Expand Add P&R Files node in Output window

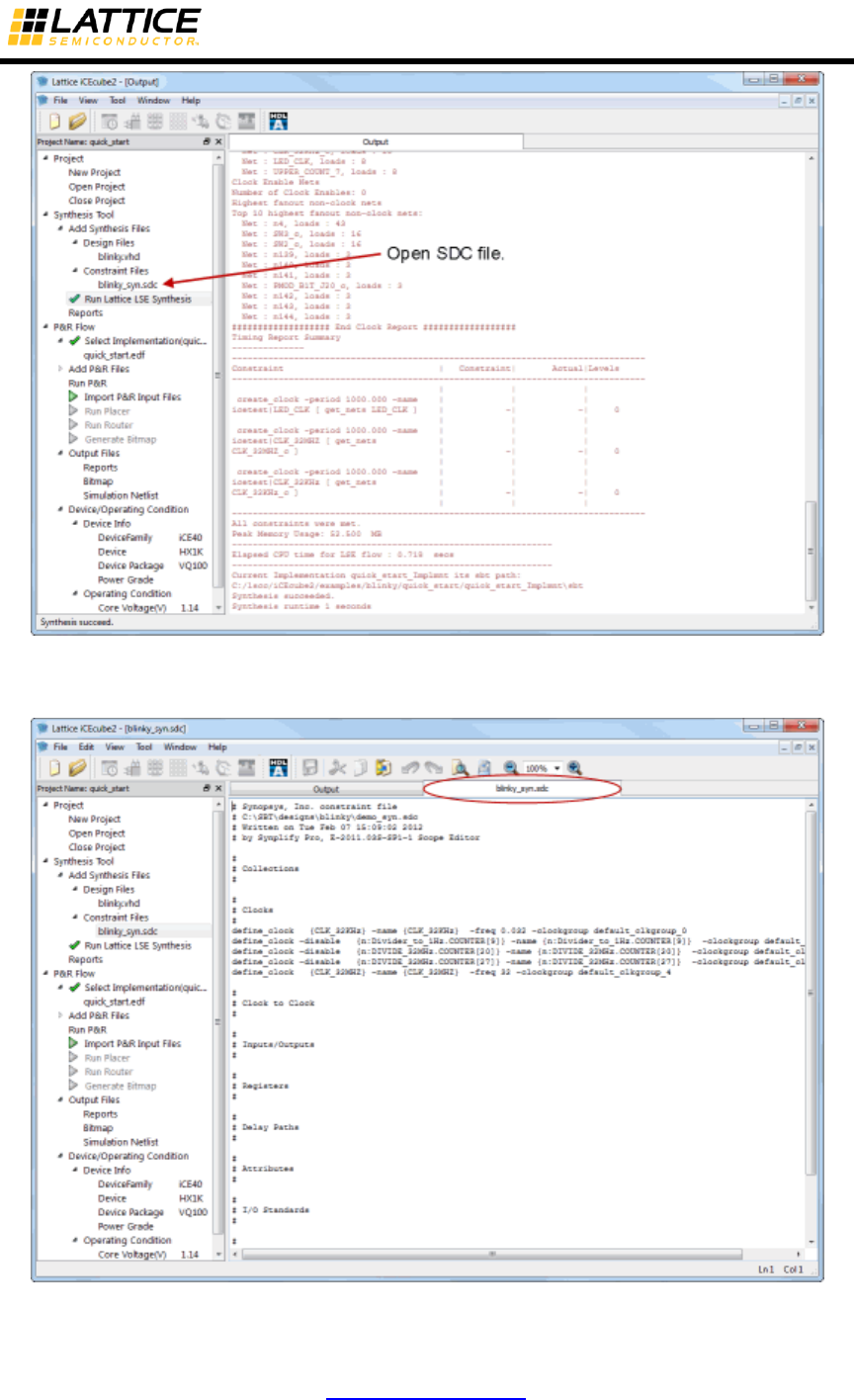(60, 369)
